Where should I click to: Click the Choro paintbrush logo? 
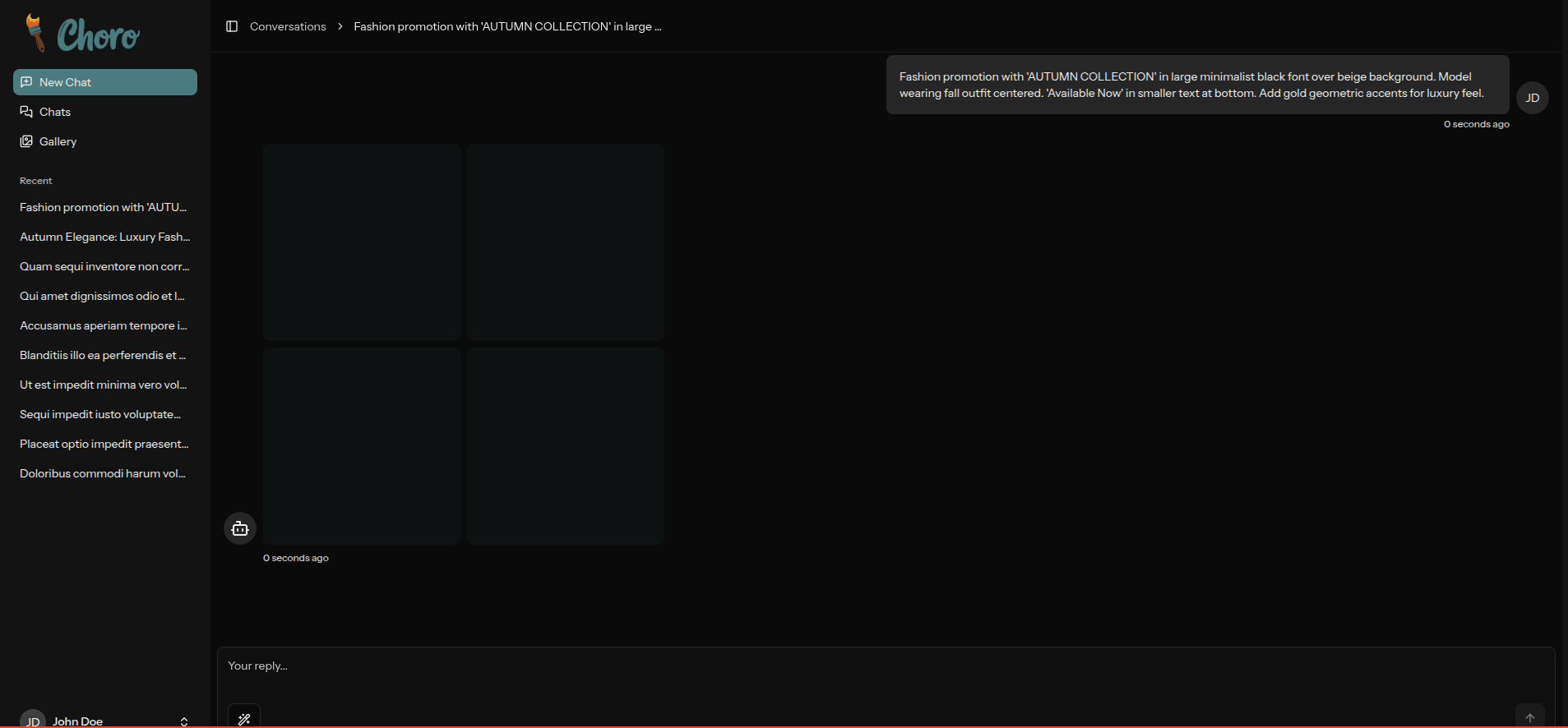[x=35, y=33]
